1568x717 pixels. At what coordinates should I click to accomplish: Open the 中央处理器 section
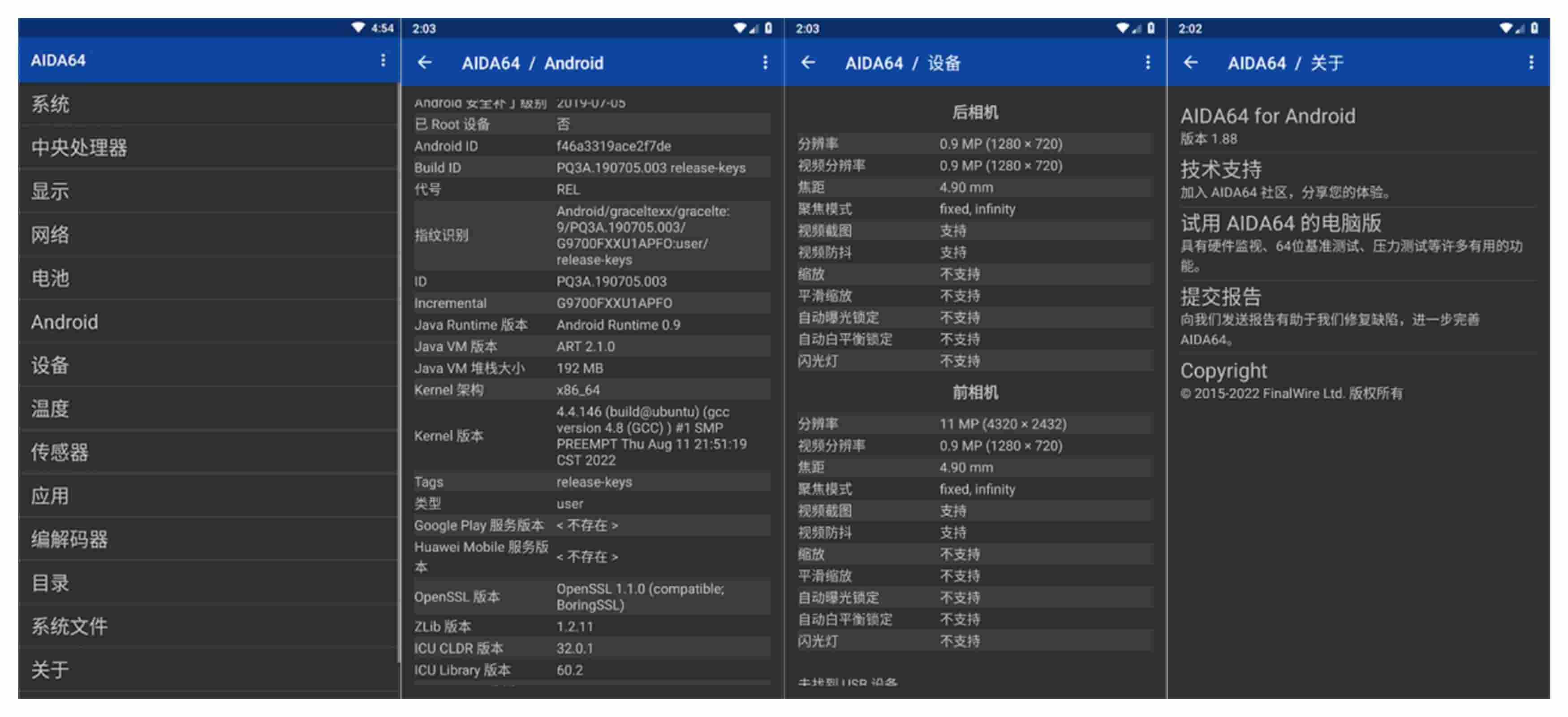pyautogui.click(x=79, y=147)
